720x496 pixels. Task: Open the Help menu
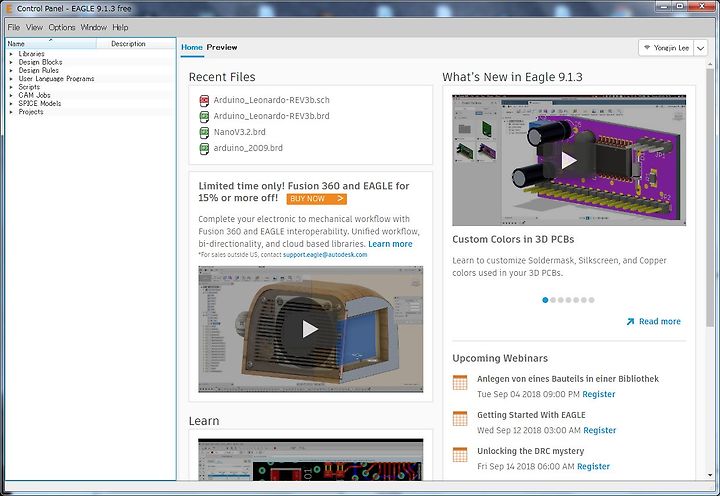[120, 28]
